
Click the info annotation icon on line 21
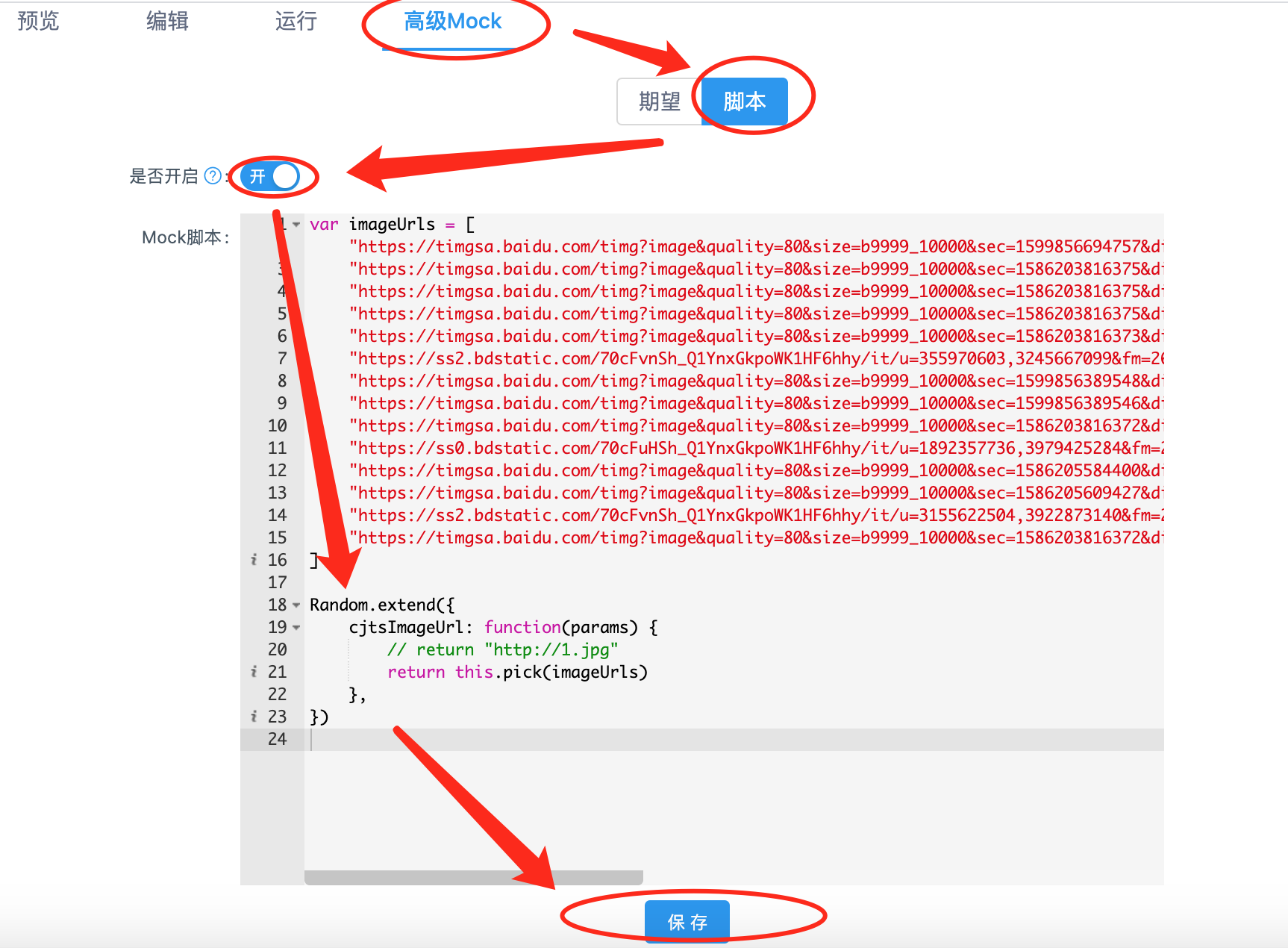(x=254, y=672)
